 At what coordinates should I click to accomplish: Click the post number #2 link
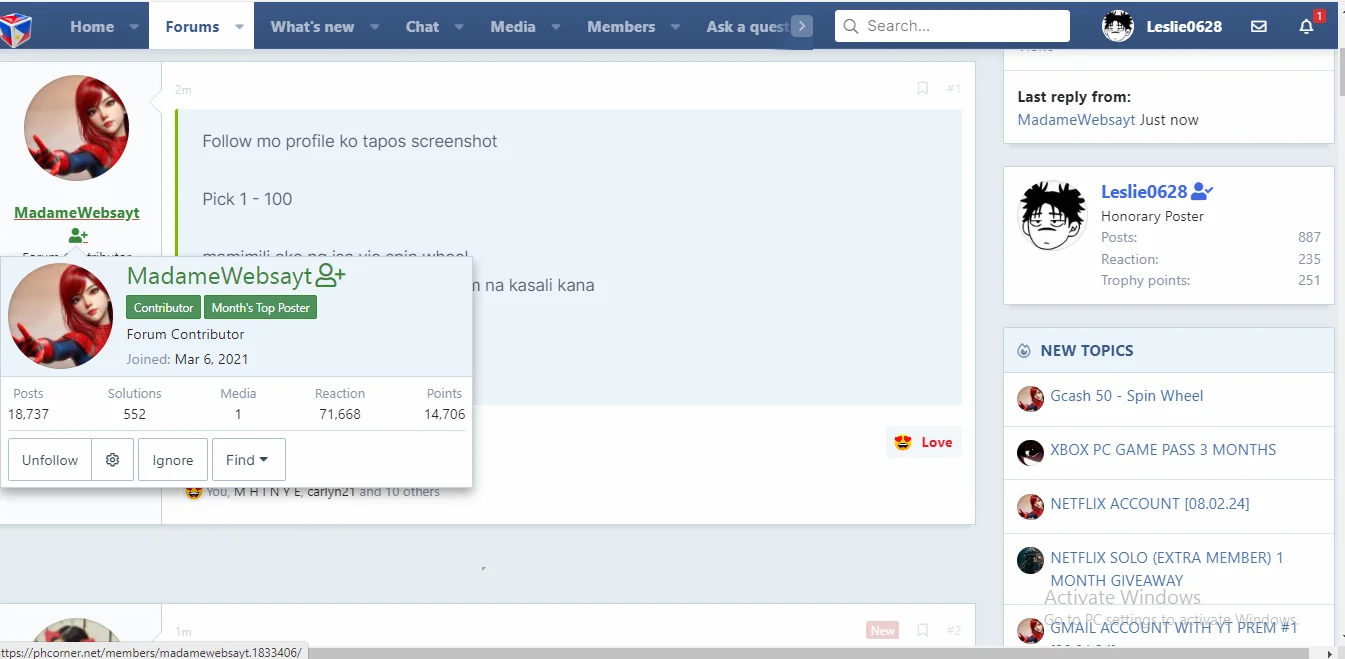[953, 631]
